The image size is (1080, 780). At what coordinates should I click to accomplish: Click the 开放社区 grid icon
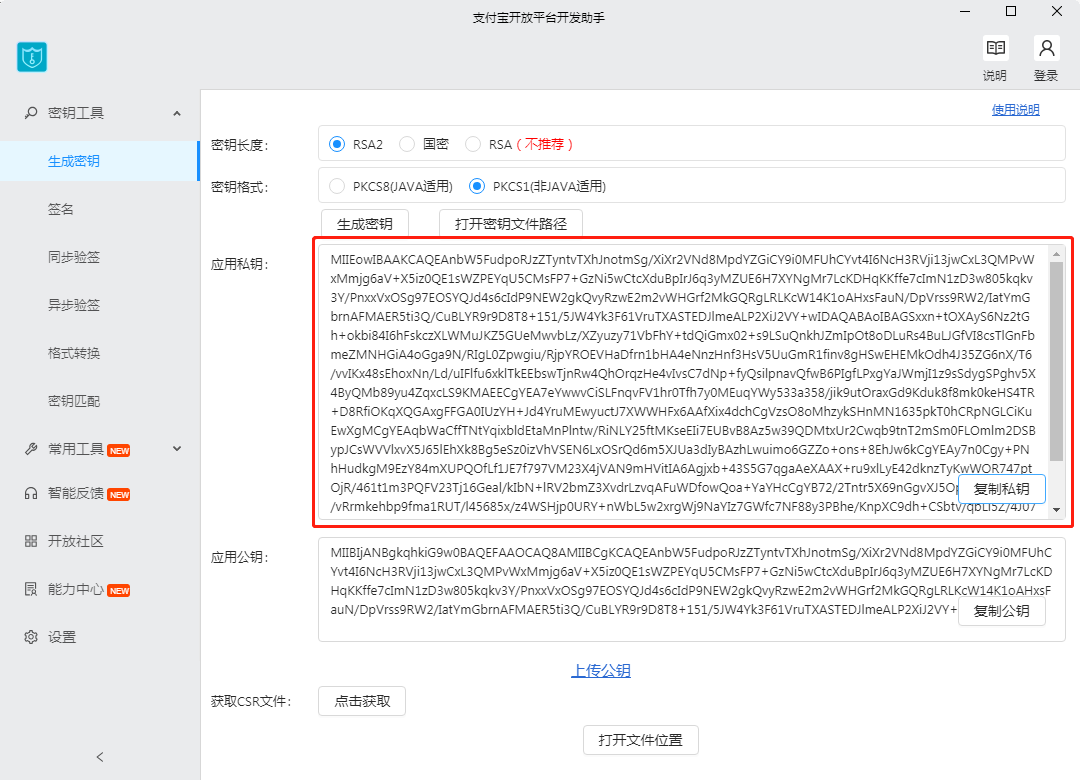(31, 541)
